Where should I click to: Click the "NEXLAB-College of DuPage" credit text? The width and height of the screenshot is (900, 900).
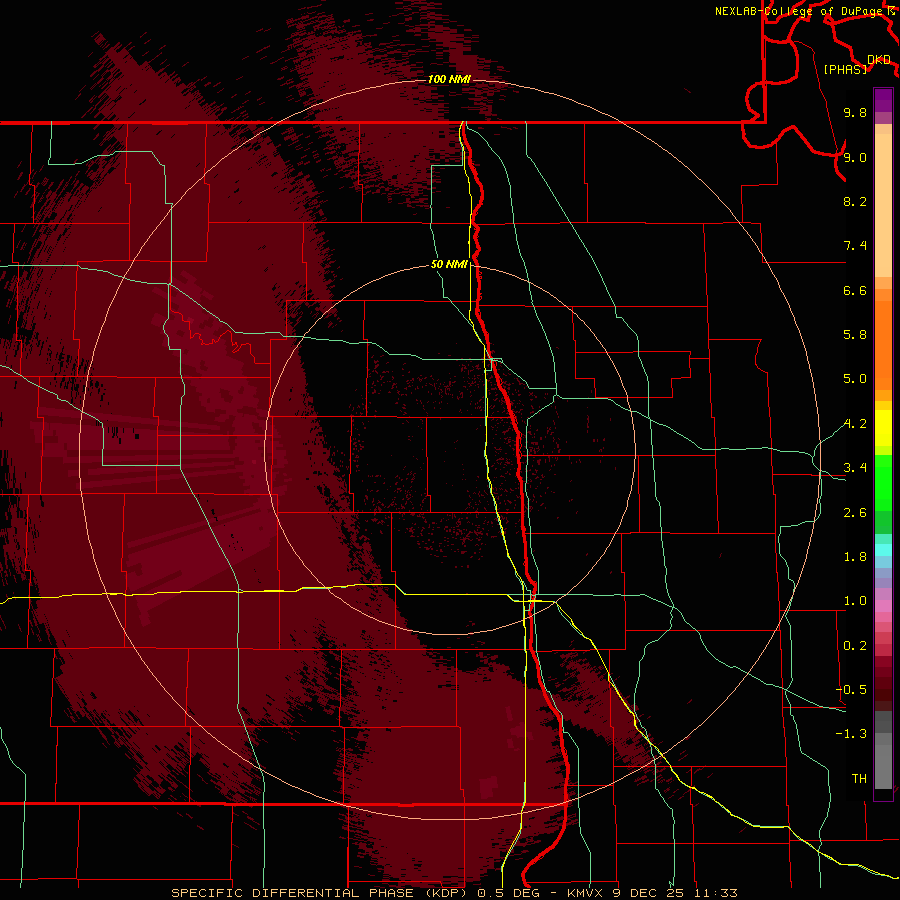(798, 11)
